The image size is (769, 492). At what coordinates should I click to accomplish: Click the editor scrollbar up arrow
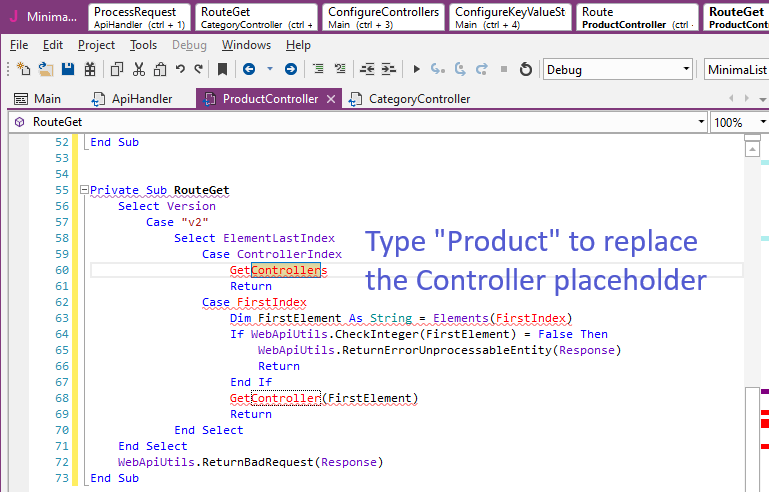[x=752, y=149]
